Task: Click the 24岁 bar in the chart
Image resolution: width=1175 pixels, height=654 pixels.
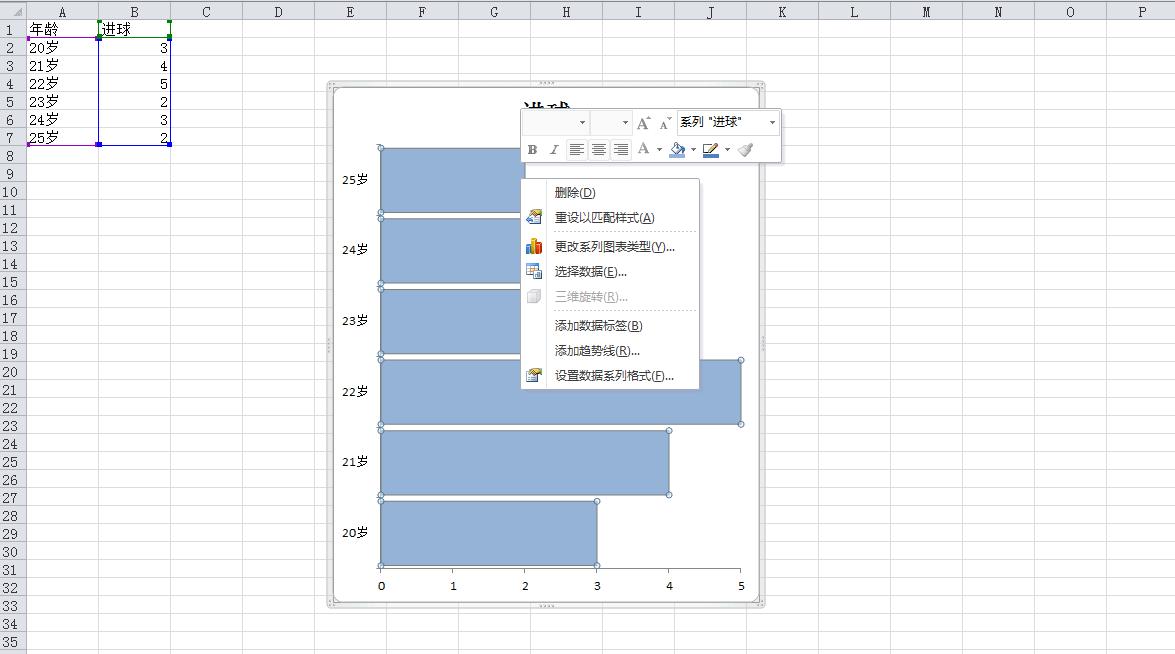Action: tap(450, 250)
